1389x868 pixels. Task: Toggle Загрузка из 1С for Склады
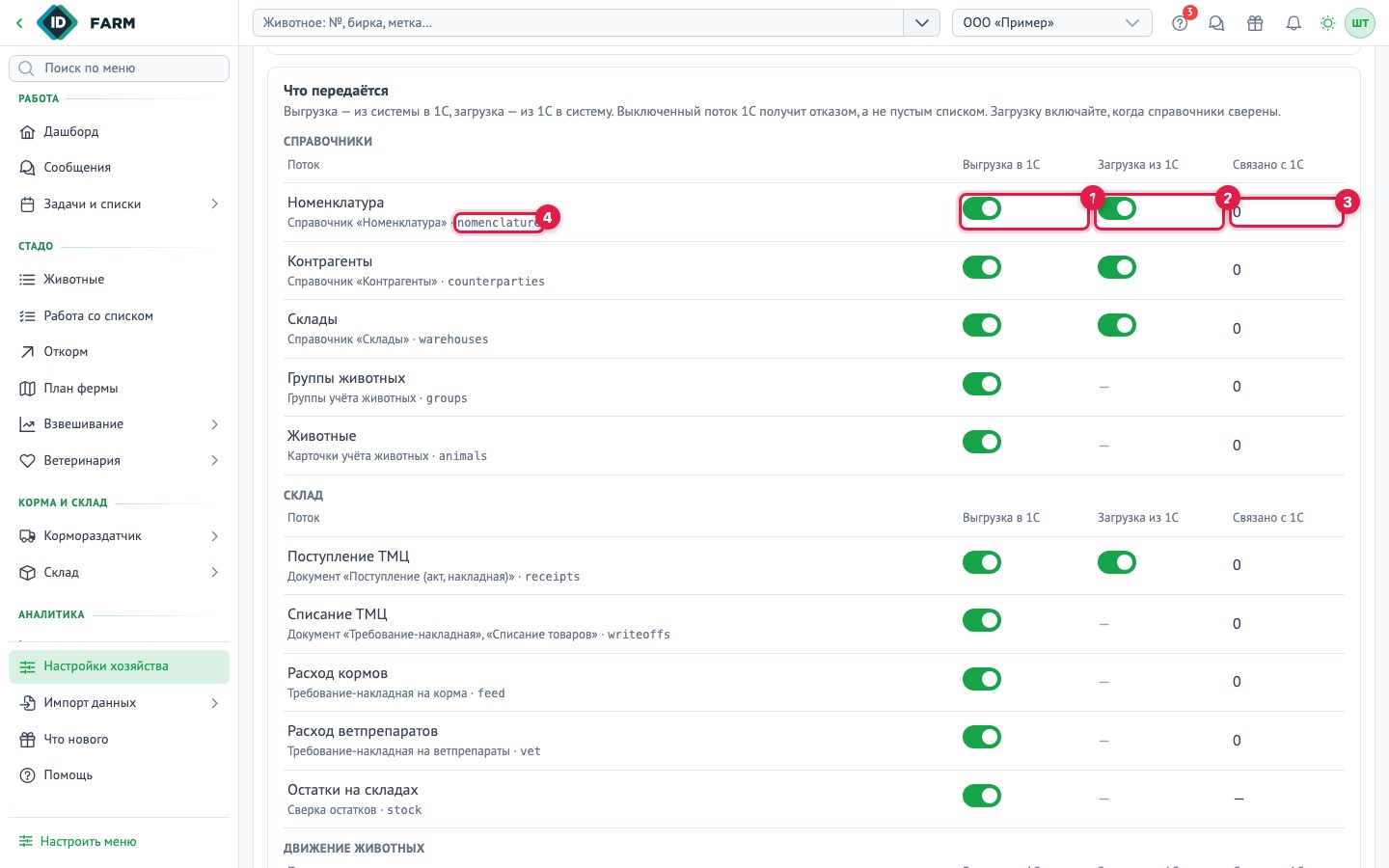click(1117, 326)
